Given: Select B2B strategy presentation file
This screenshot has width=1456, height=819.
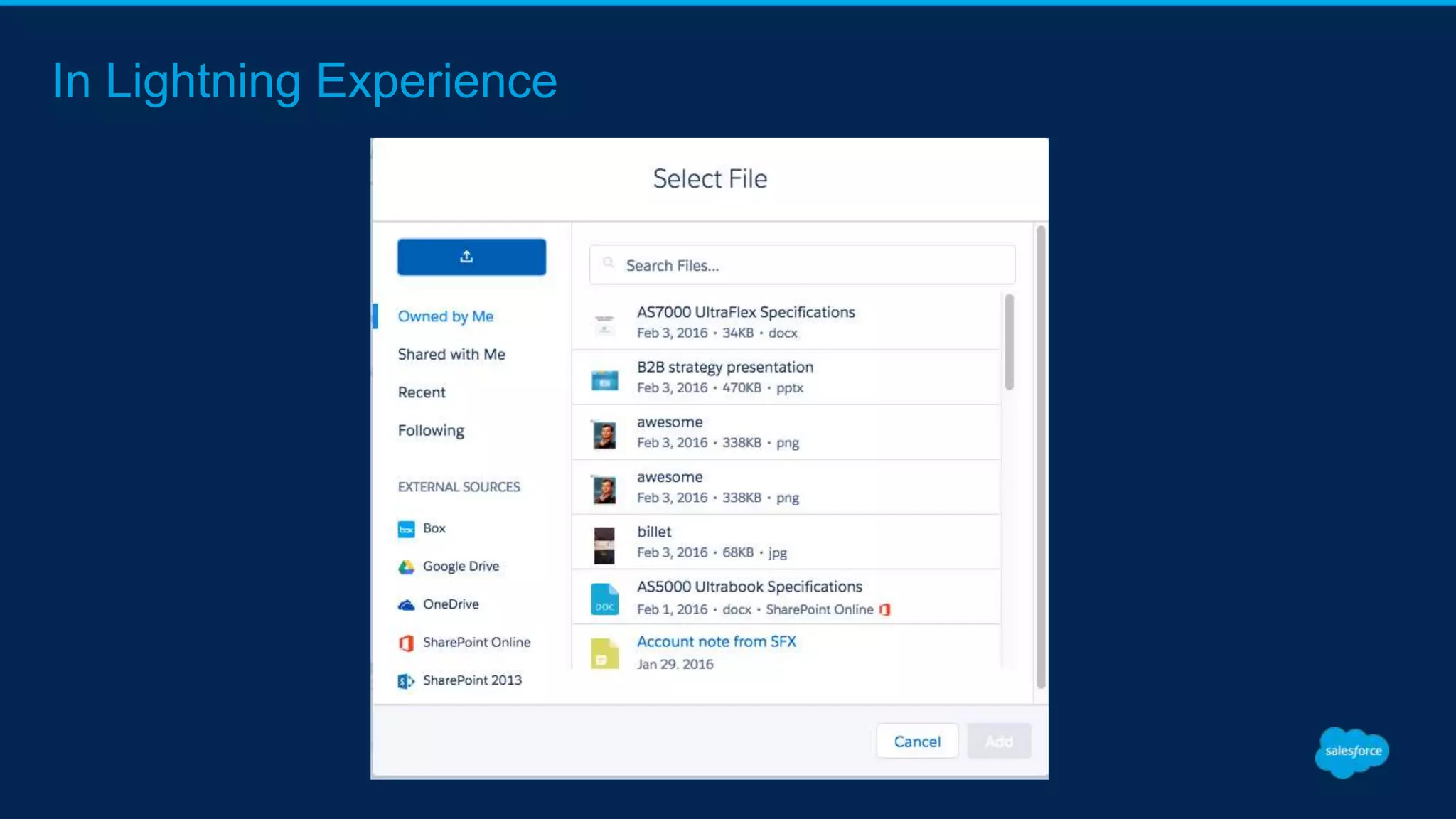Looking at the screenshot, I should [786, 378].
